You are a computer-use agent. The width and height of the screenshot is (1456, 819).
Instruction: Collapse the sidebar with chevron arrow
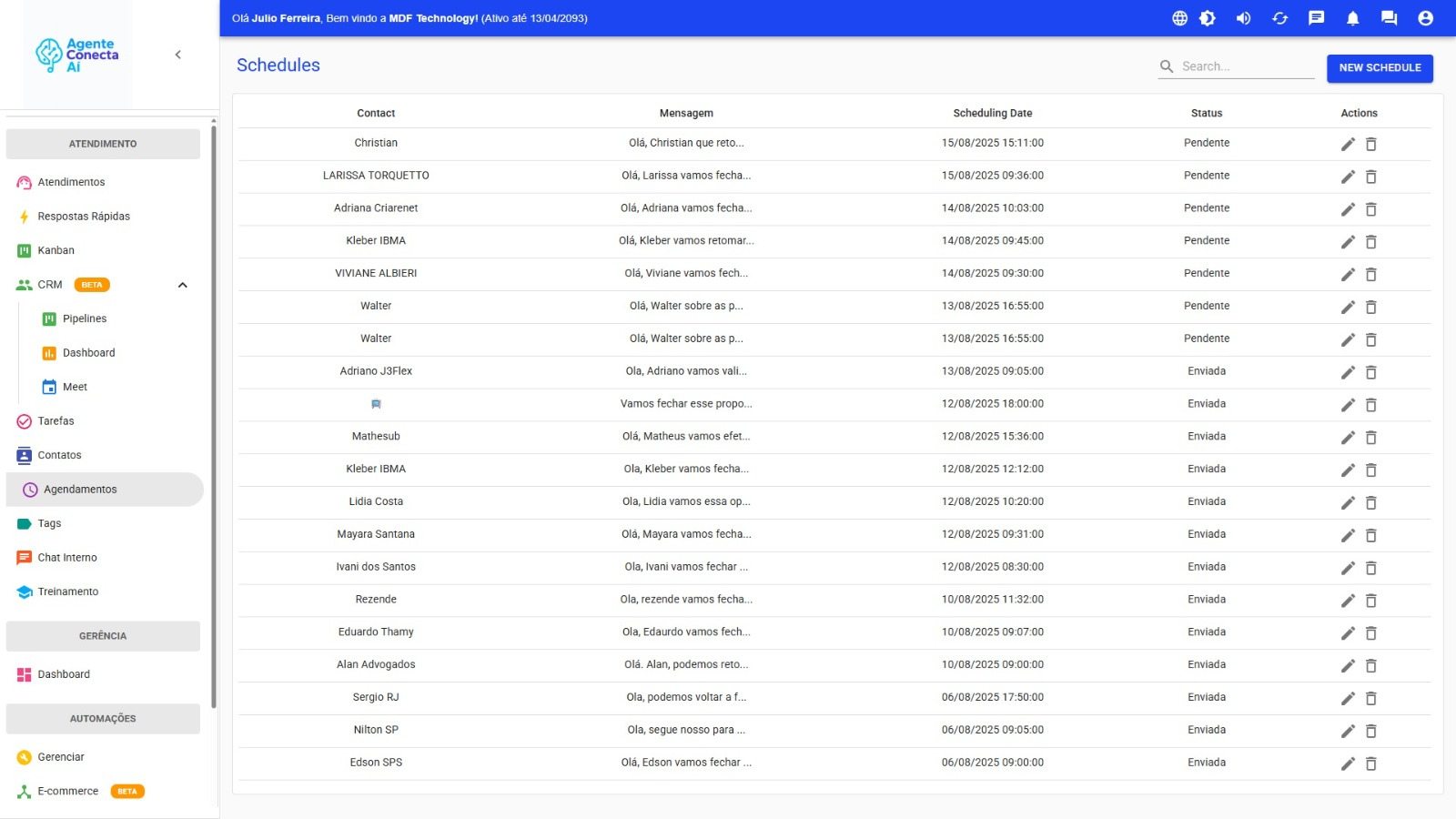[x=177, y=55]
